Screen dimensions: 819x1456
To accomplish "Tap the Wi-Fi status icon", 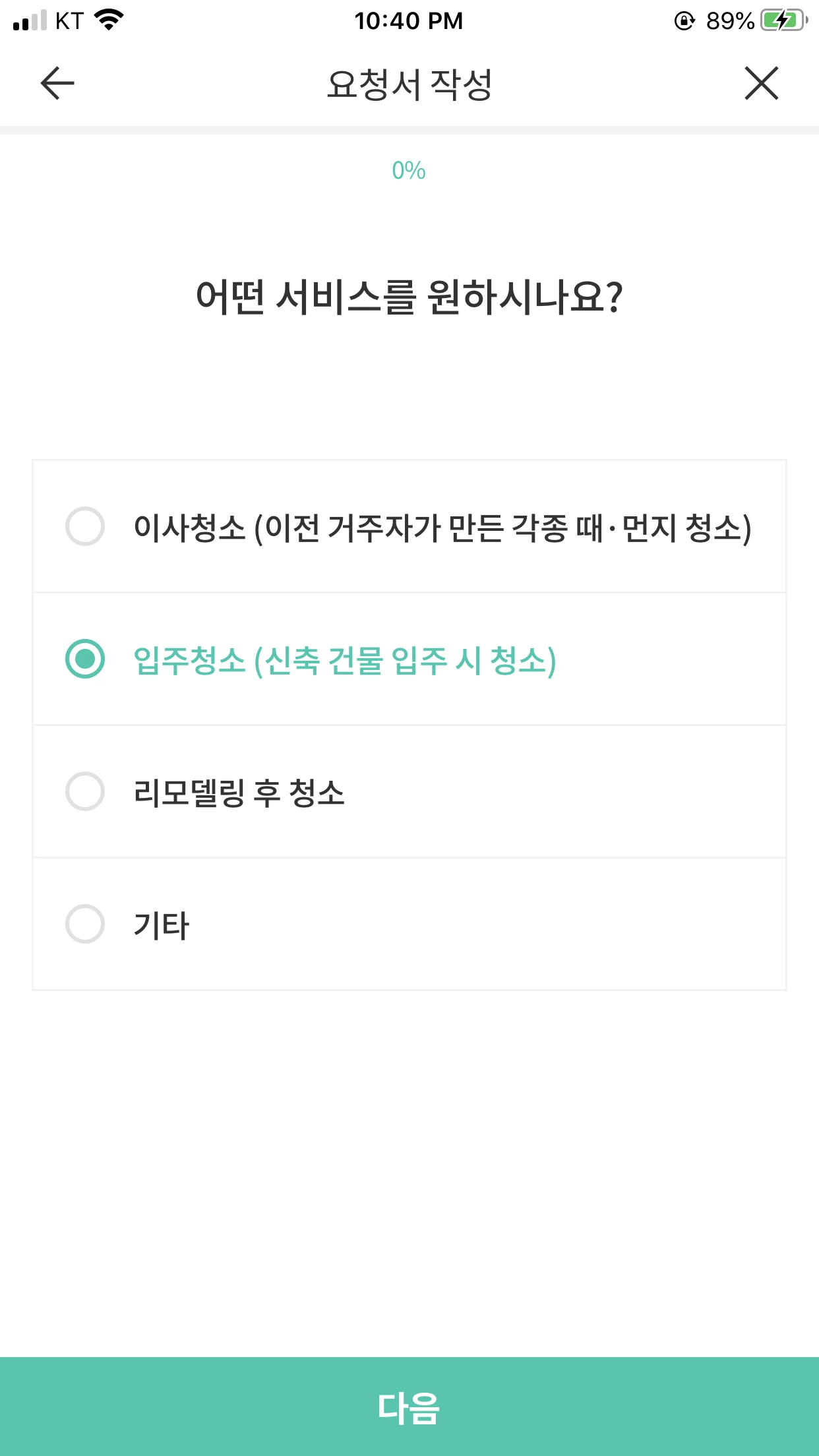I will pos(109,20).
